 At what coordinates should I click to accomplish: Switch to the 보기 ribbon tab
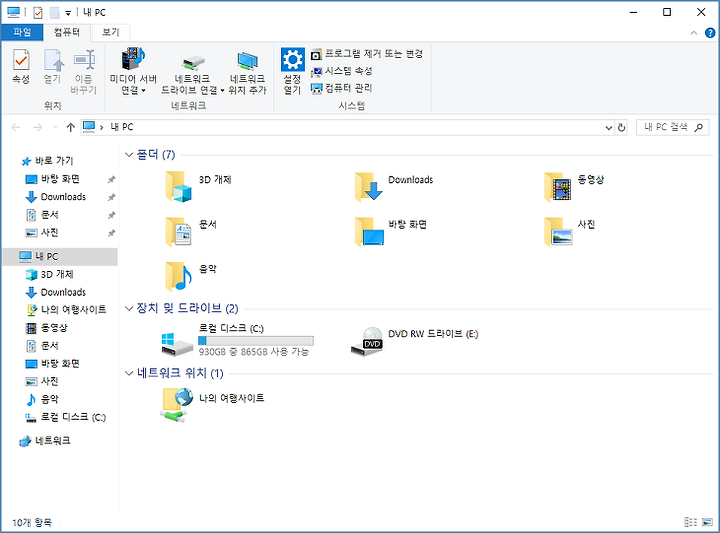[x=110, y=32]
